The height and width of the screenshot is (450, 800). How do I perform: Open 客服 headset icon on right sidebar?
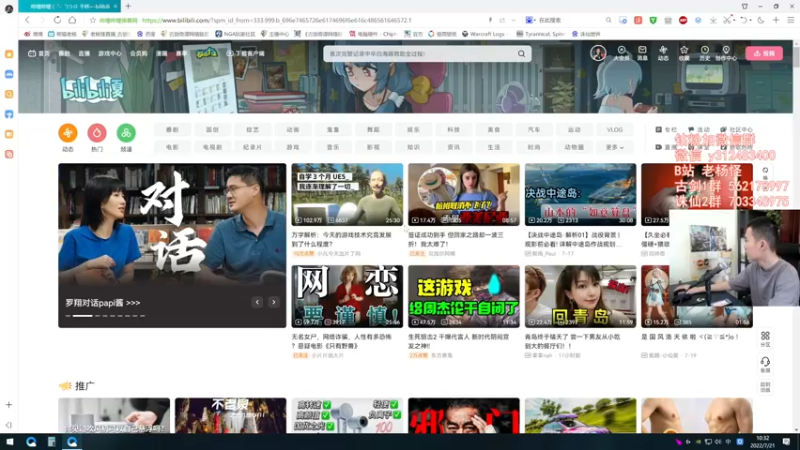tap(765, 364)
